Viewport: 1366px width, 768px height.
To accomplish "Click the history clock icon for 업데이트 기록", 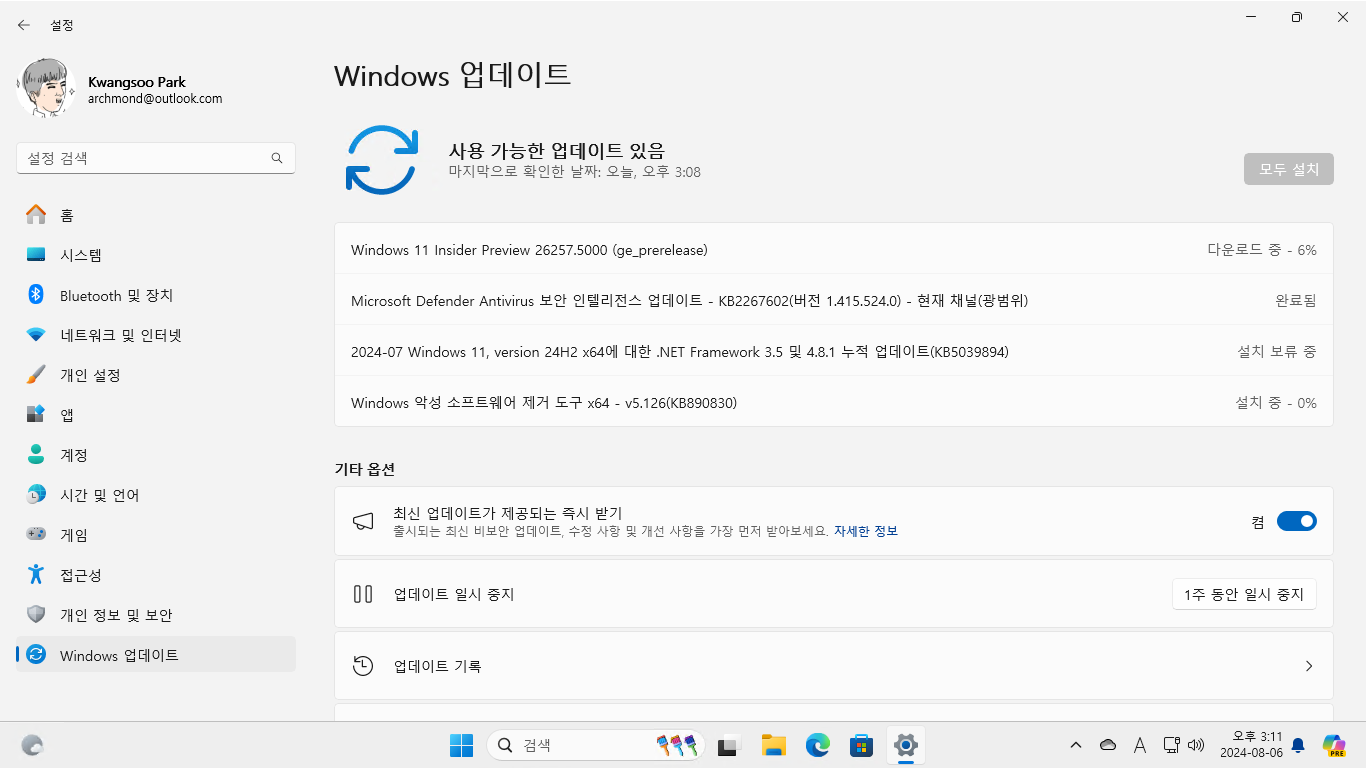I will [x=363, y=666].
